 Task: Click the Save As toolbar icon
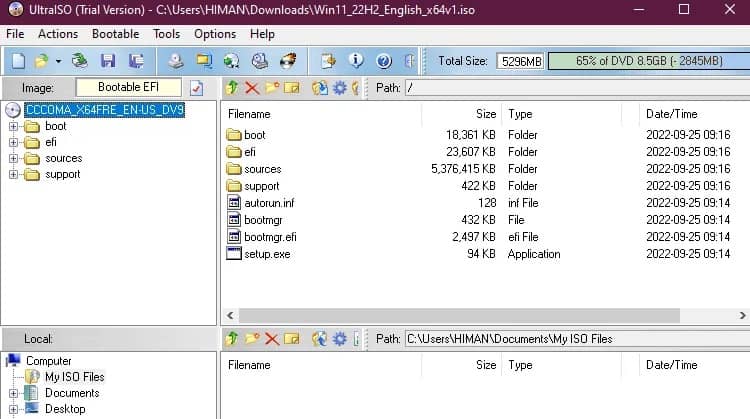click(x=136, y=61)
